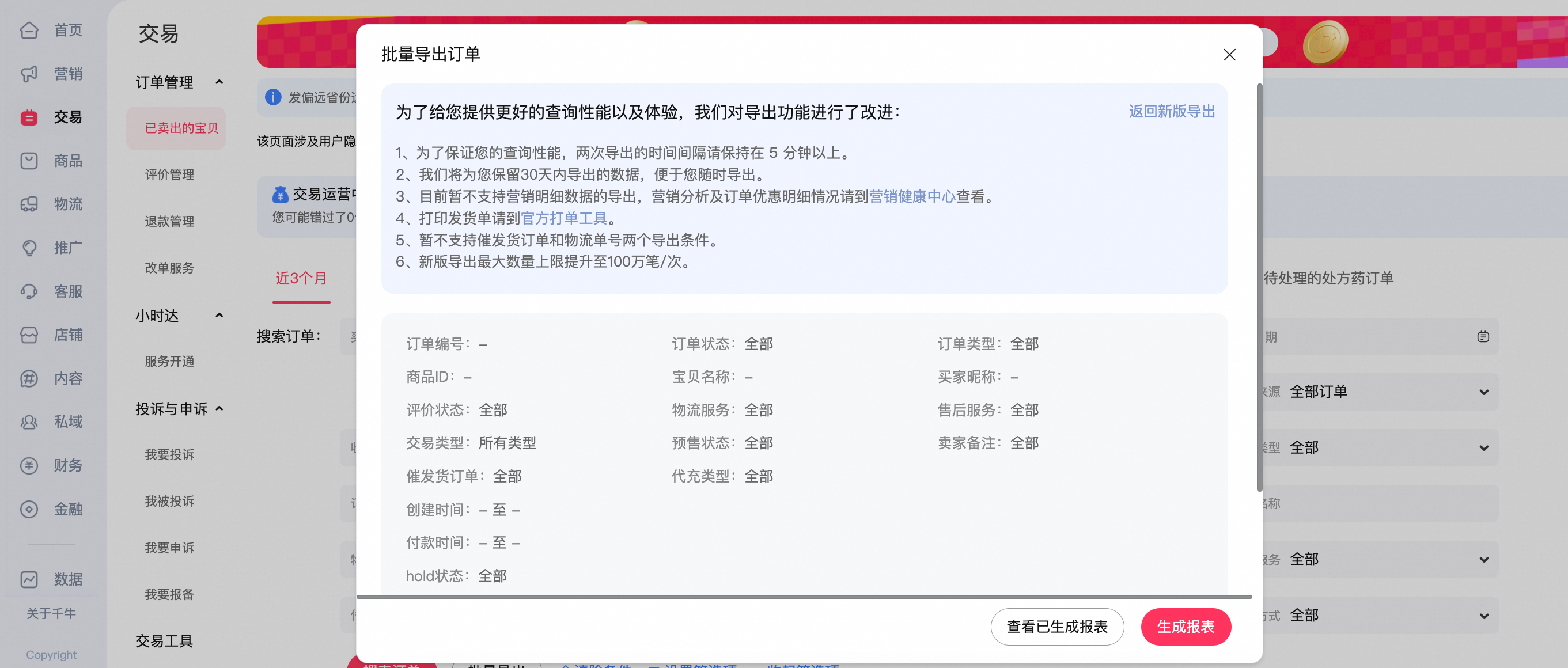
Task: Click the 交易运营 money bag icon
Action: (280, 194)
